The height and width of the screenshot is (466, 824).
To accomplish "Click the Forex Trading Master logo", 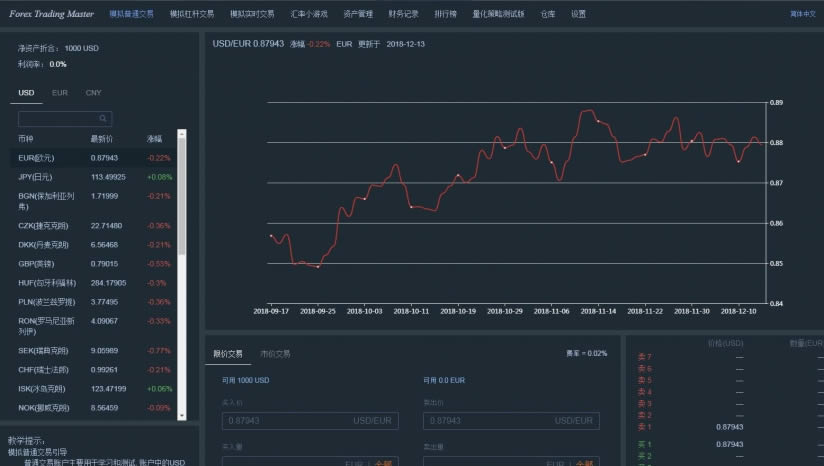I will [52, 14].
